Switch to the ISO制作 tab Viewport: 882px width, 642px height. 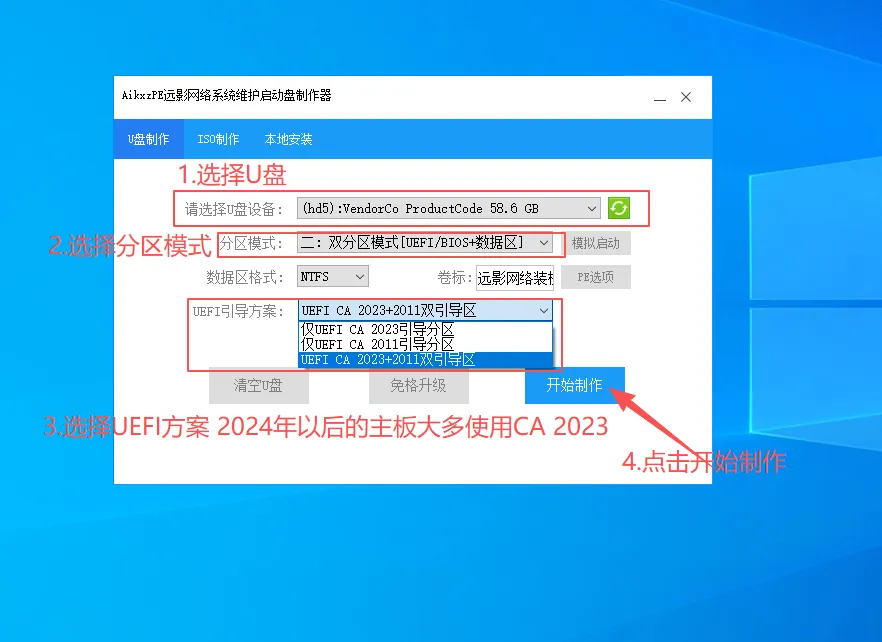218,139
